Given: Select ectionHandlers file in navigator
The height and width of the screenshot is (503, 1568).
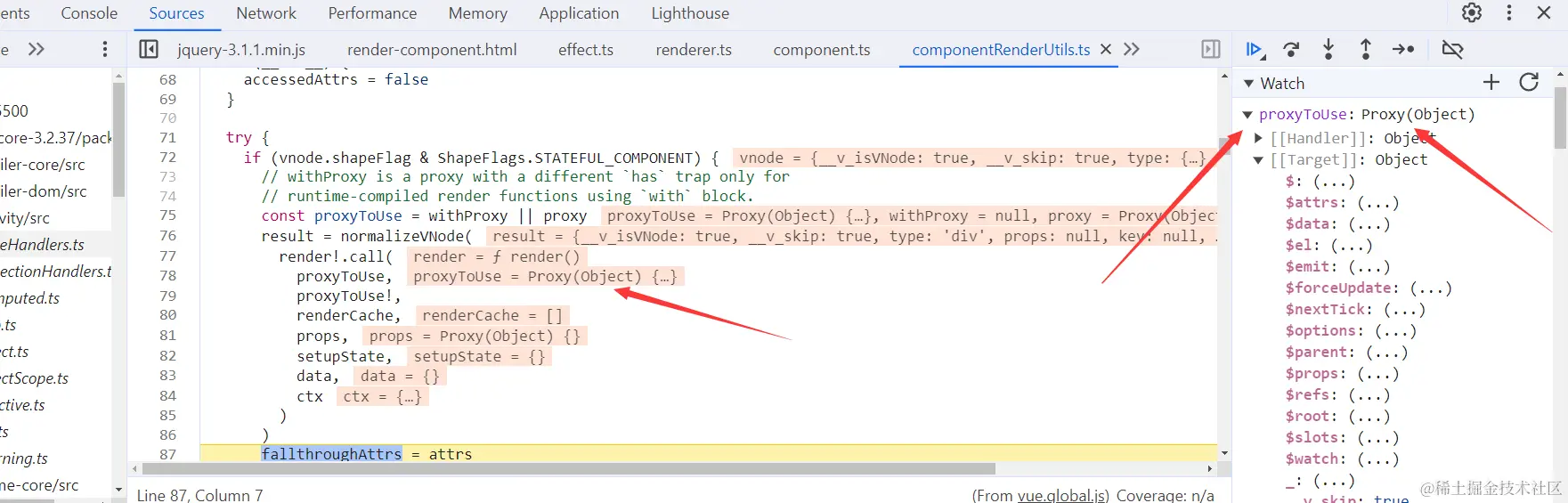Looking at the screenshot, I should tap(55, 272).
